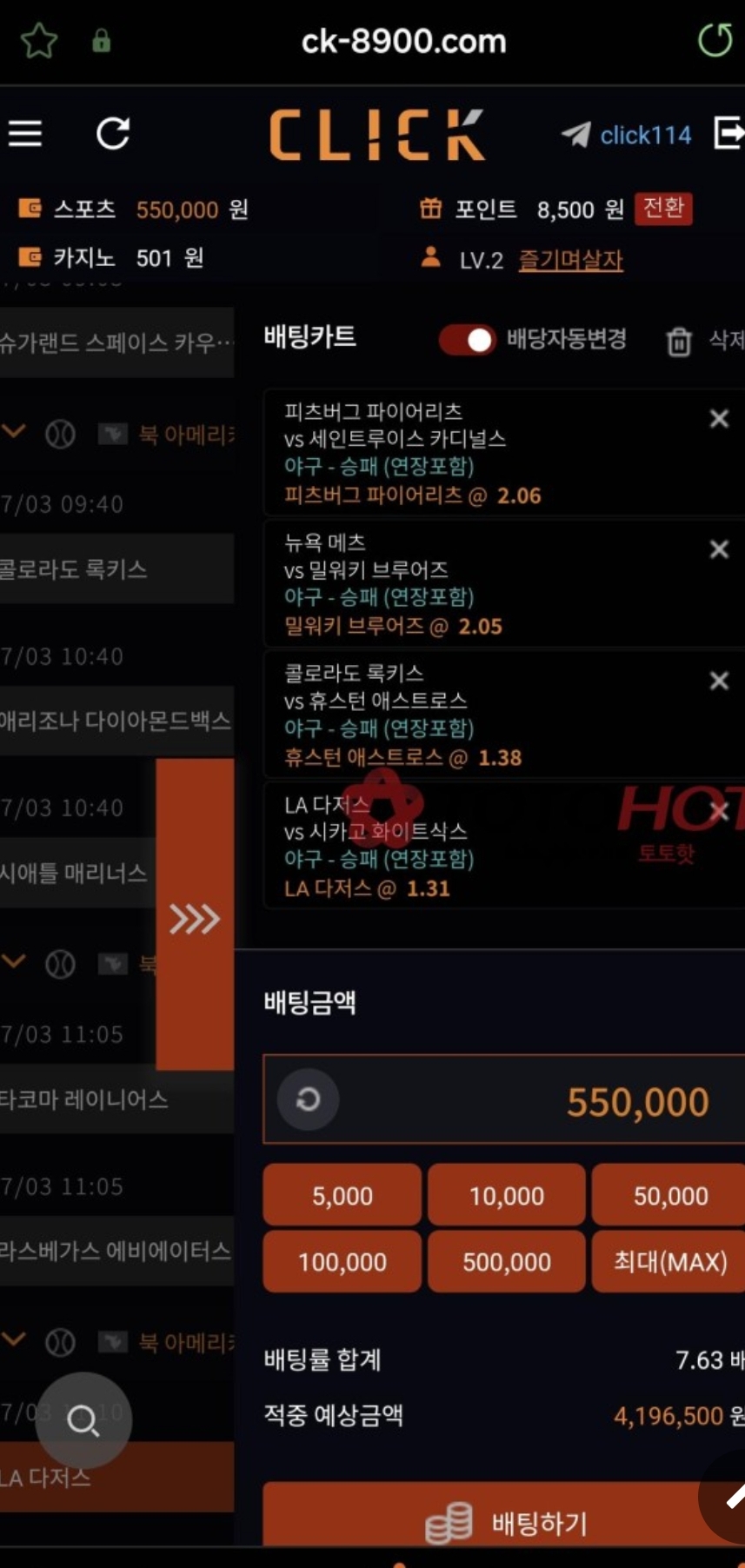Open the floating magnifier search button
Image resolution: width=745 pixels, height=1568 pixels.
tap(83, 1420)
